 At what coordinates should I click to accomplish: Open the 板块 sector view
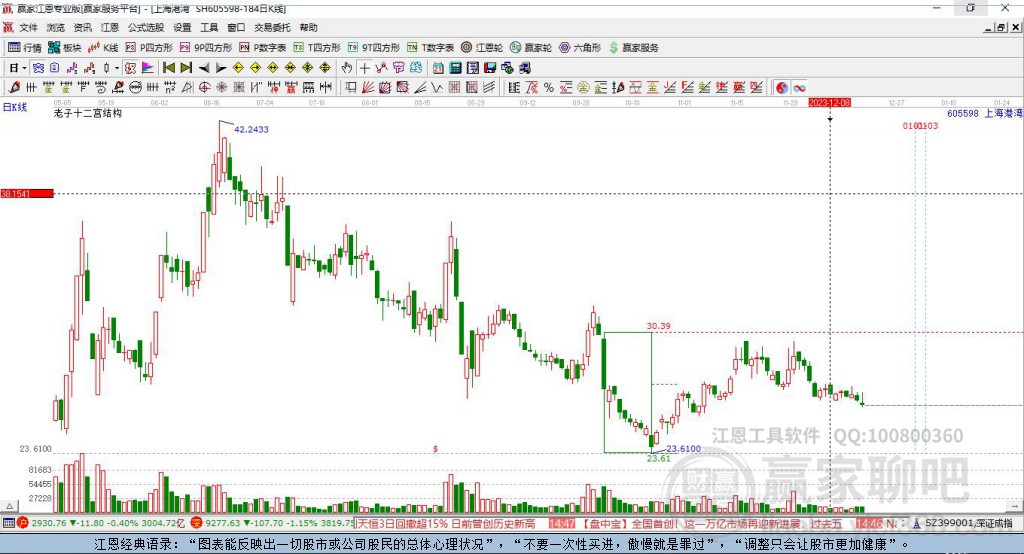65,48
